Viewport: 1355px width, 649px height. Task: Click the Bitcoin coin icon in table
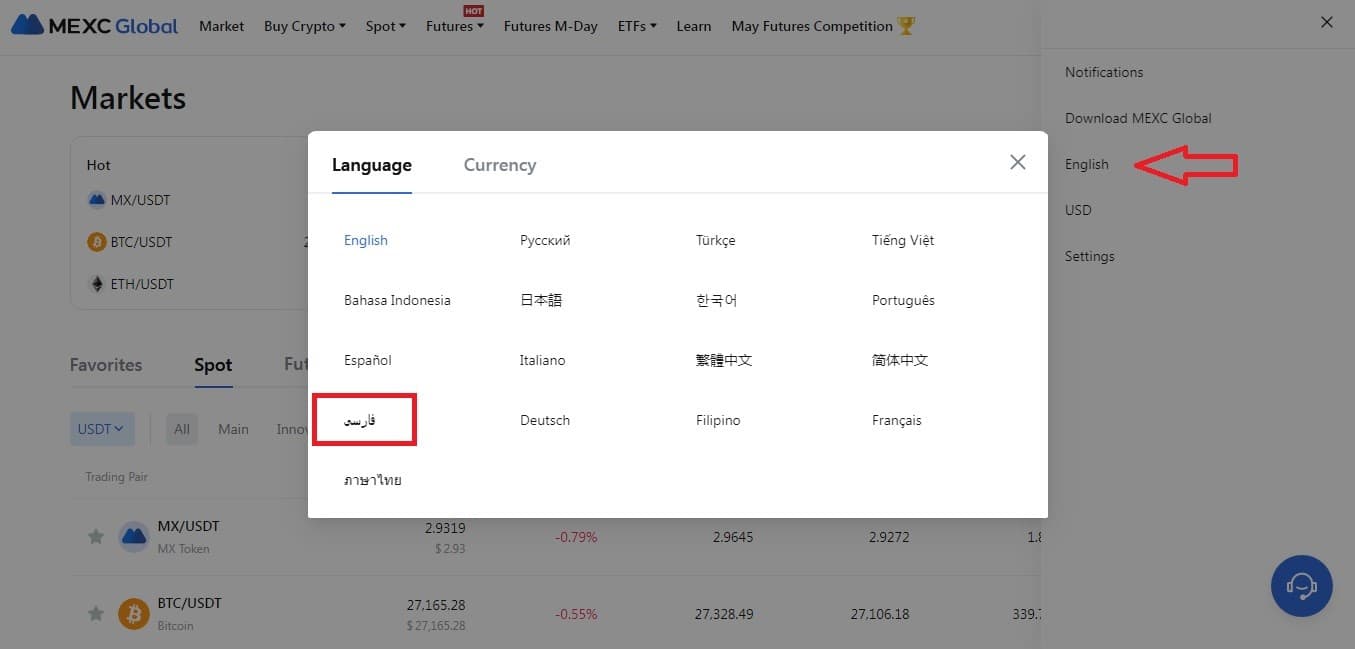(134, 613)
